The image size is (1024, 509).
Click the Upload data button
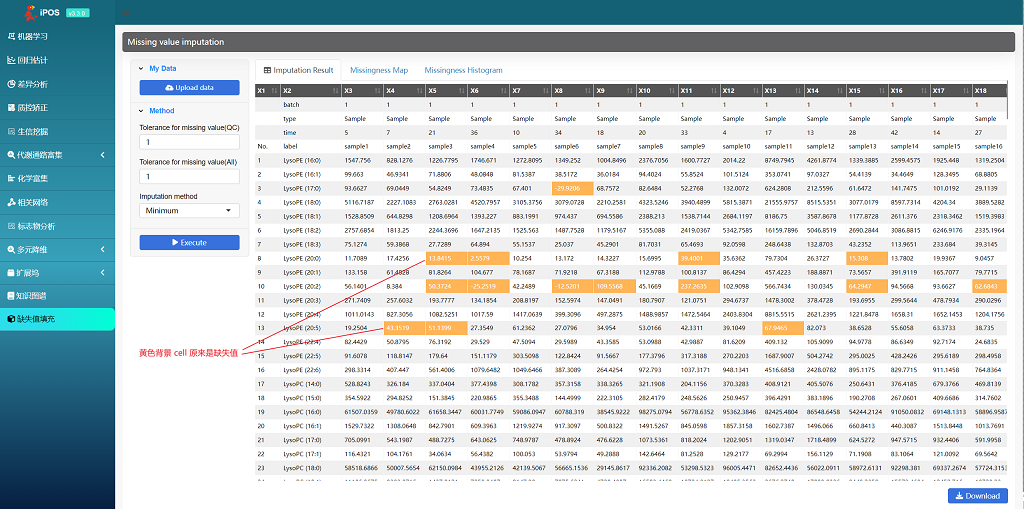pyautogui.click(x=189, y=88)
